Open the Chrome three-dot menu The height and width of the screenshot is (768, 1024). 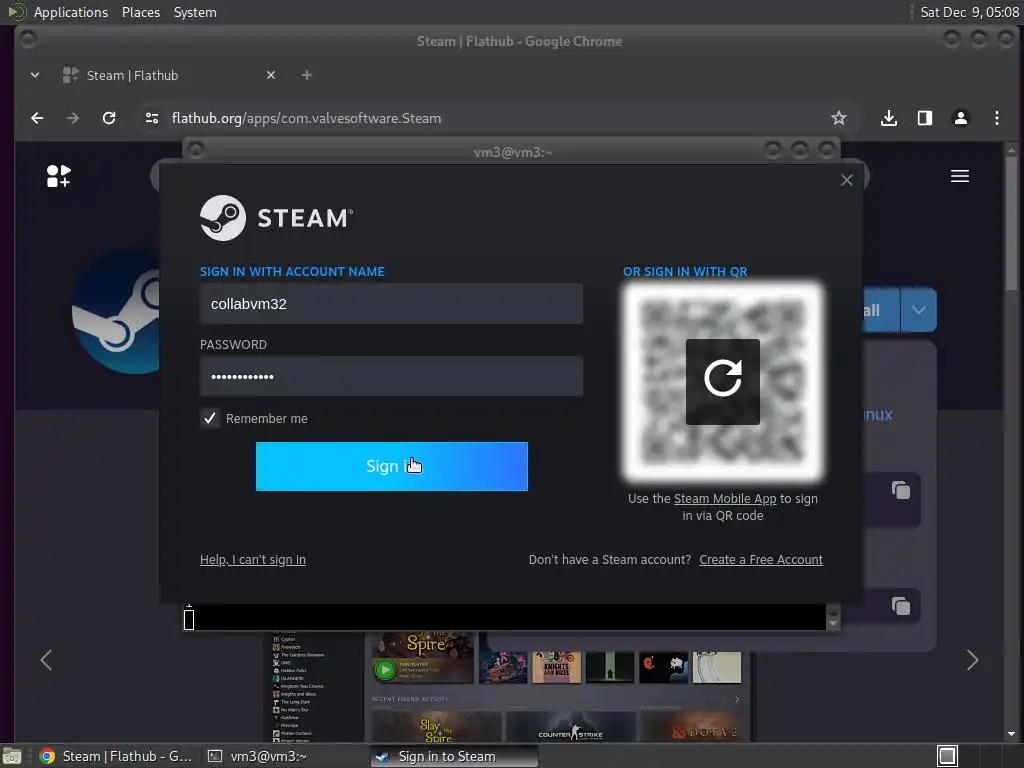997,118
